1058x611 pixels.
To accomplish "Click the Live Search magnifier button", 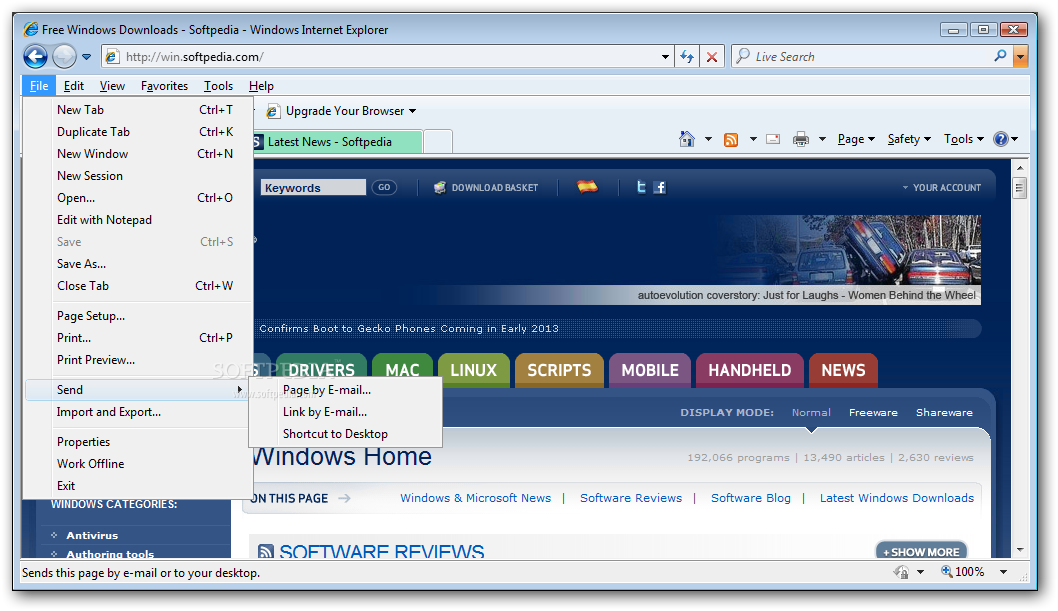I will [x=1000, y=56].
